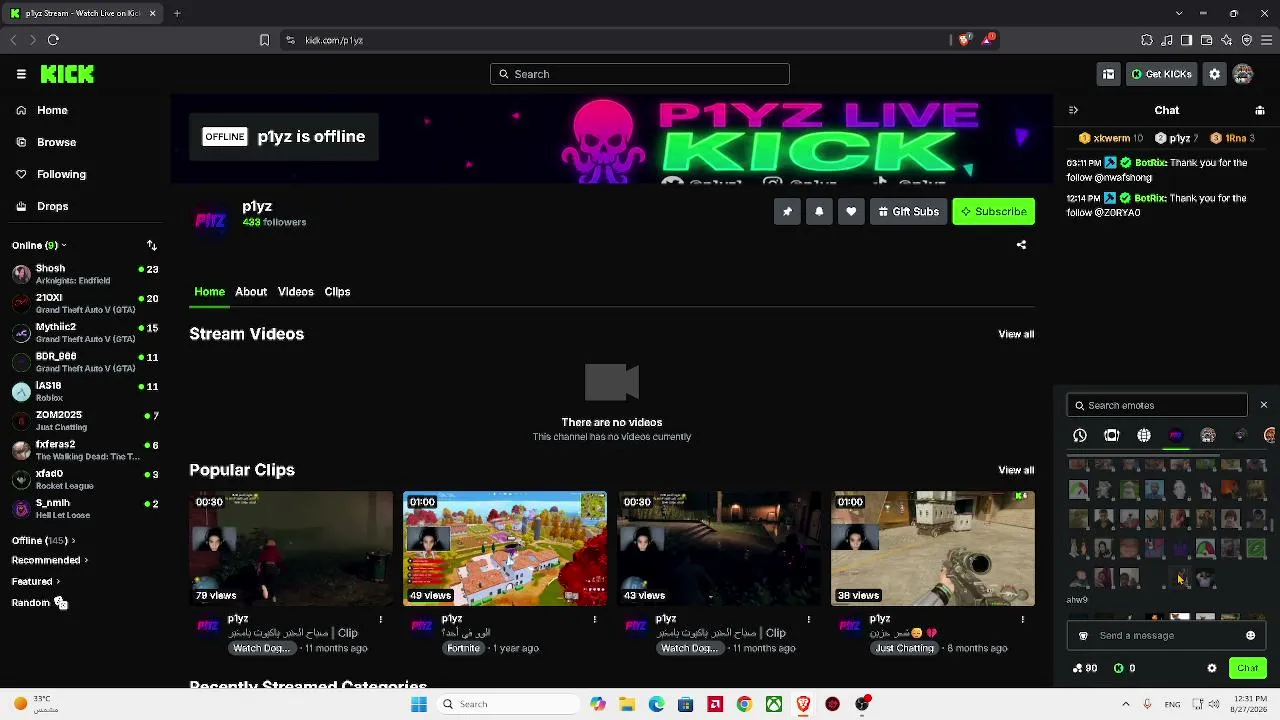Open Brave Rewards triangle icon

tap(988, 40)
